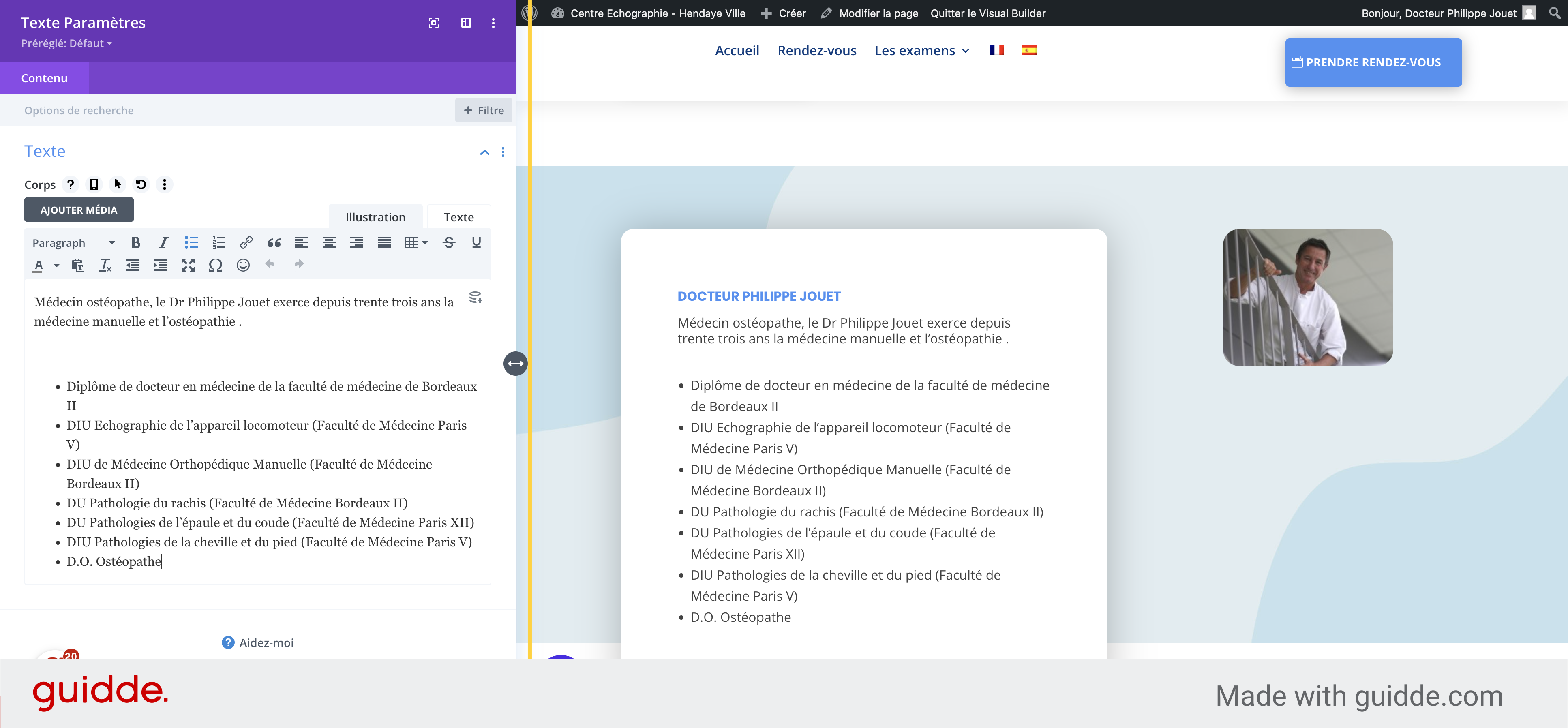Viewport: 1568px width, 728px height.
Task: Open the Contenu tab
Action: tap(45, 78)
